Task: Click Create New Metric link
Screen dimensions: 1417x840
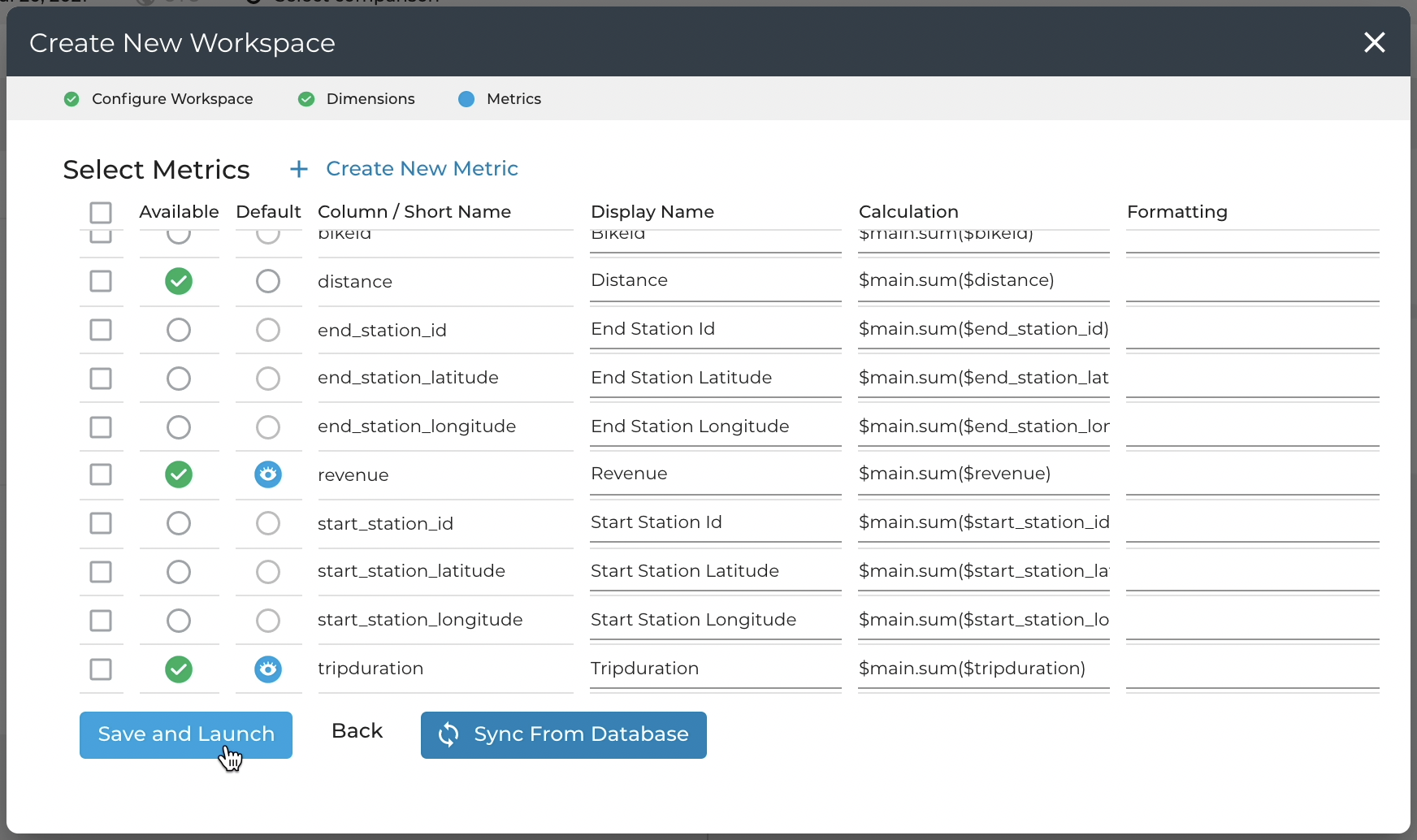Action: point(422,168)
